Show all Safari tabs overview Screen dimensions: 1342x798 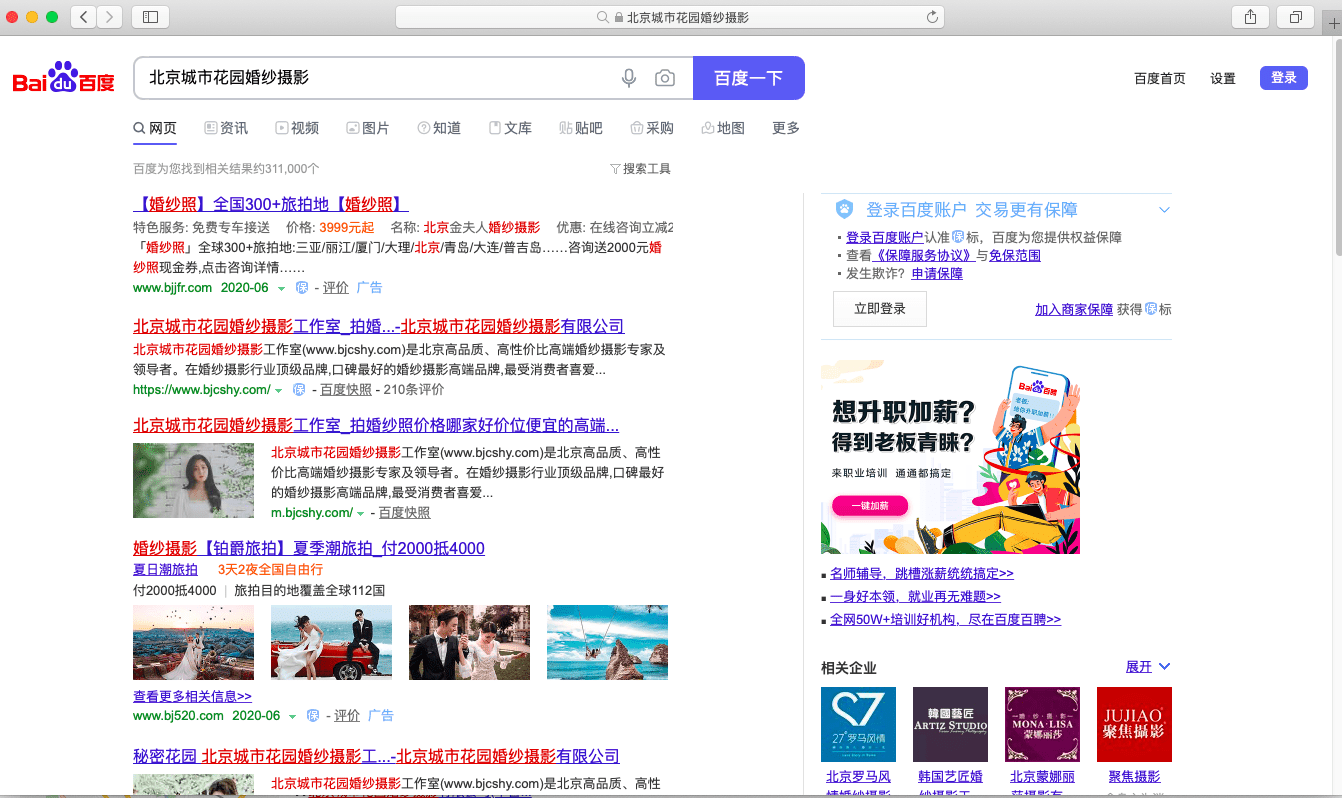point(1295,17)
